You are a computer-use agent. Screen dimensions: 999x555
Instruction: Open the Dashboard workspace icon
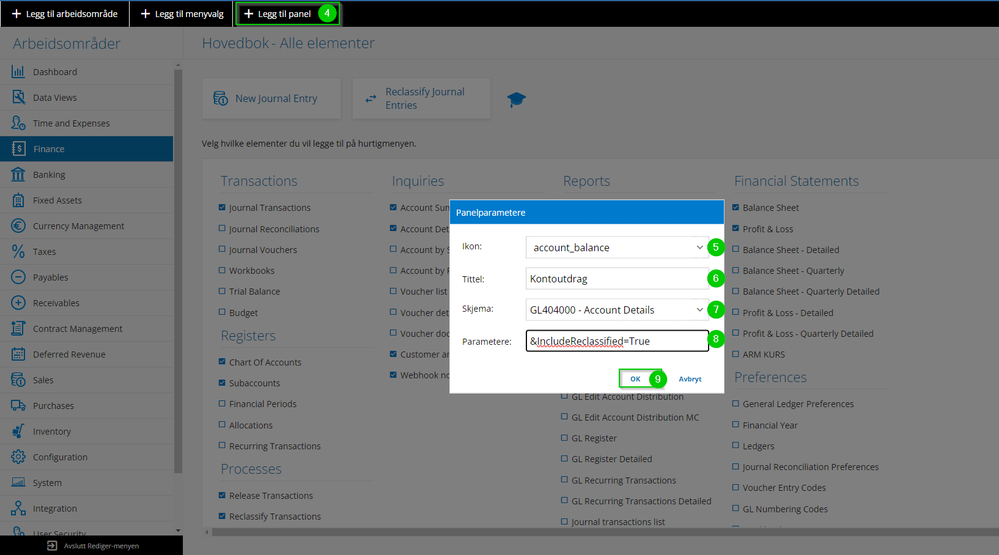pyautogui.click(x=18, y=72)
